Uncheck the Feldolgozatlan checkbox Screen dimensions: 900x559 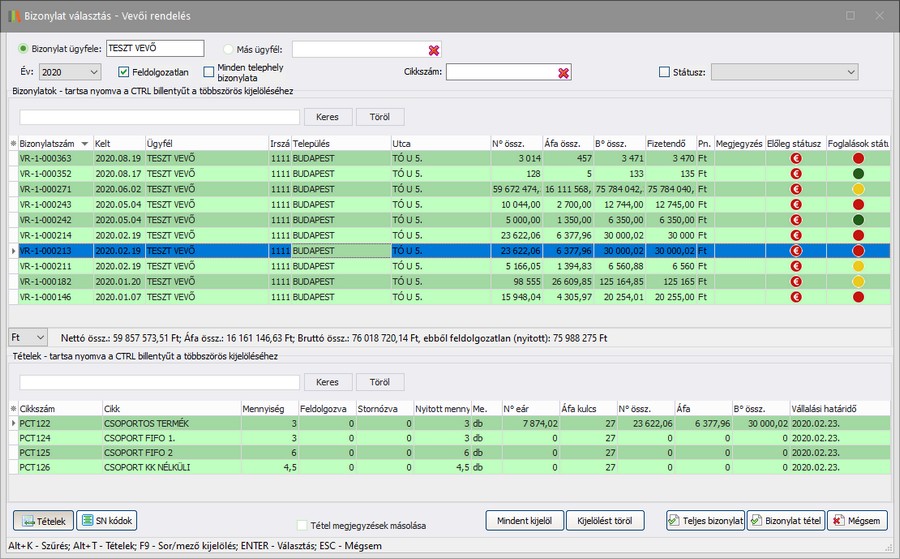pos(124,72)
